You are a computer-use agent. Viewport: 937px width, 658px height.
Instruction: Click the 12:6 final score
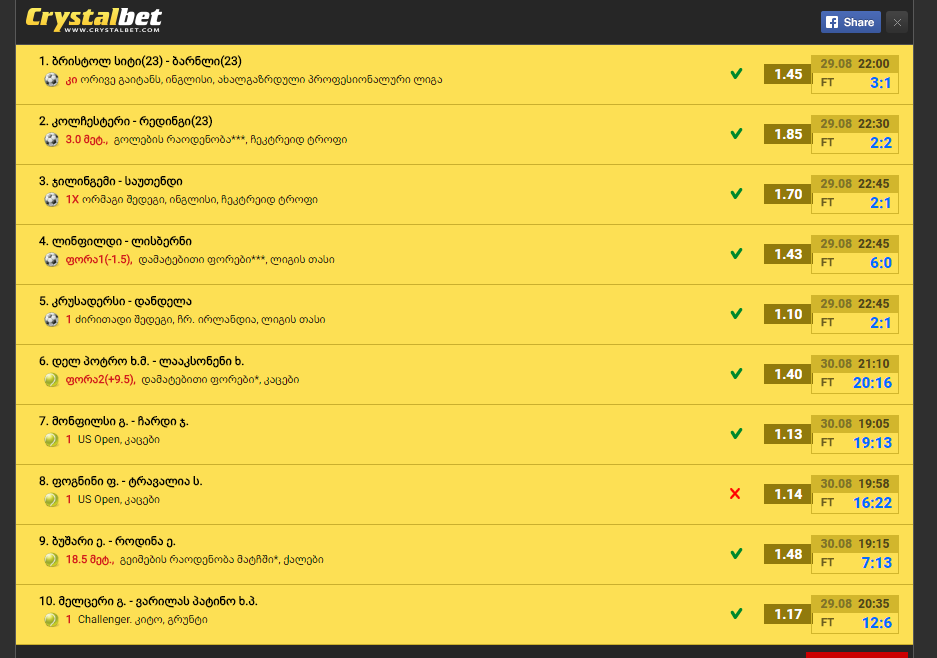(877, 623)
